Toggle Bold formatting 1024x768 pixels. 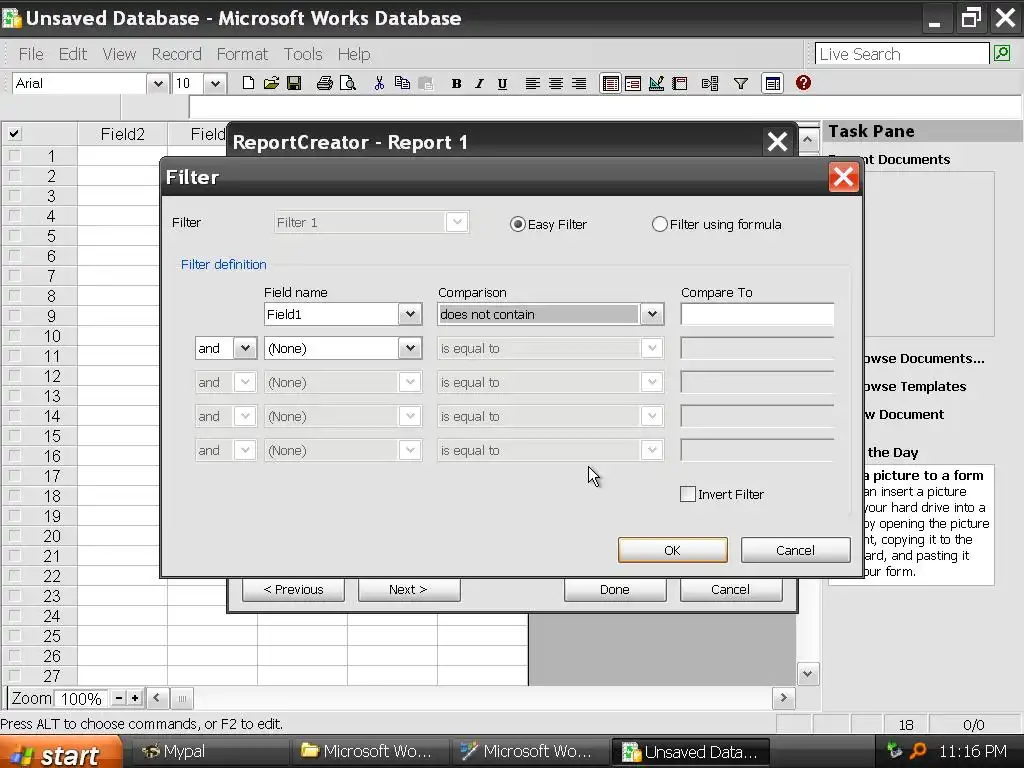click(x=456, y=84)
